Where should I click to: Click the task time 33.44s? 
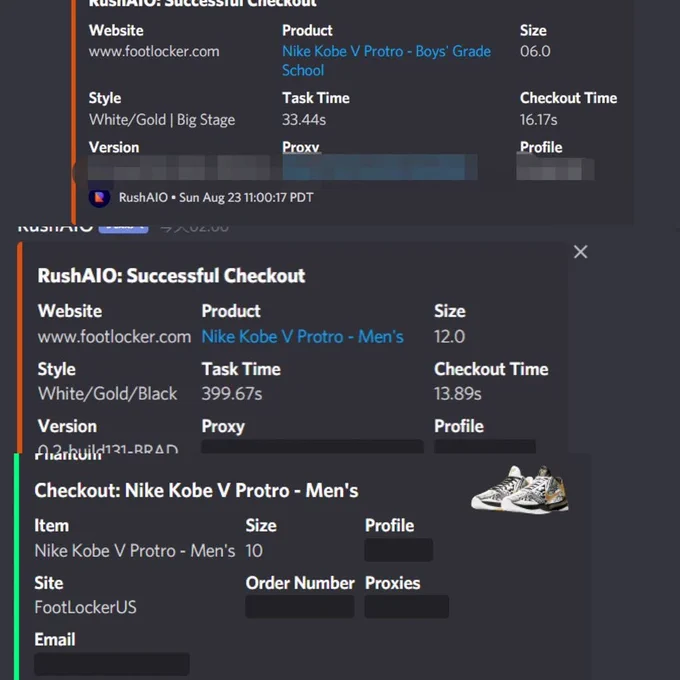point(304,119)
